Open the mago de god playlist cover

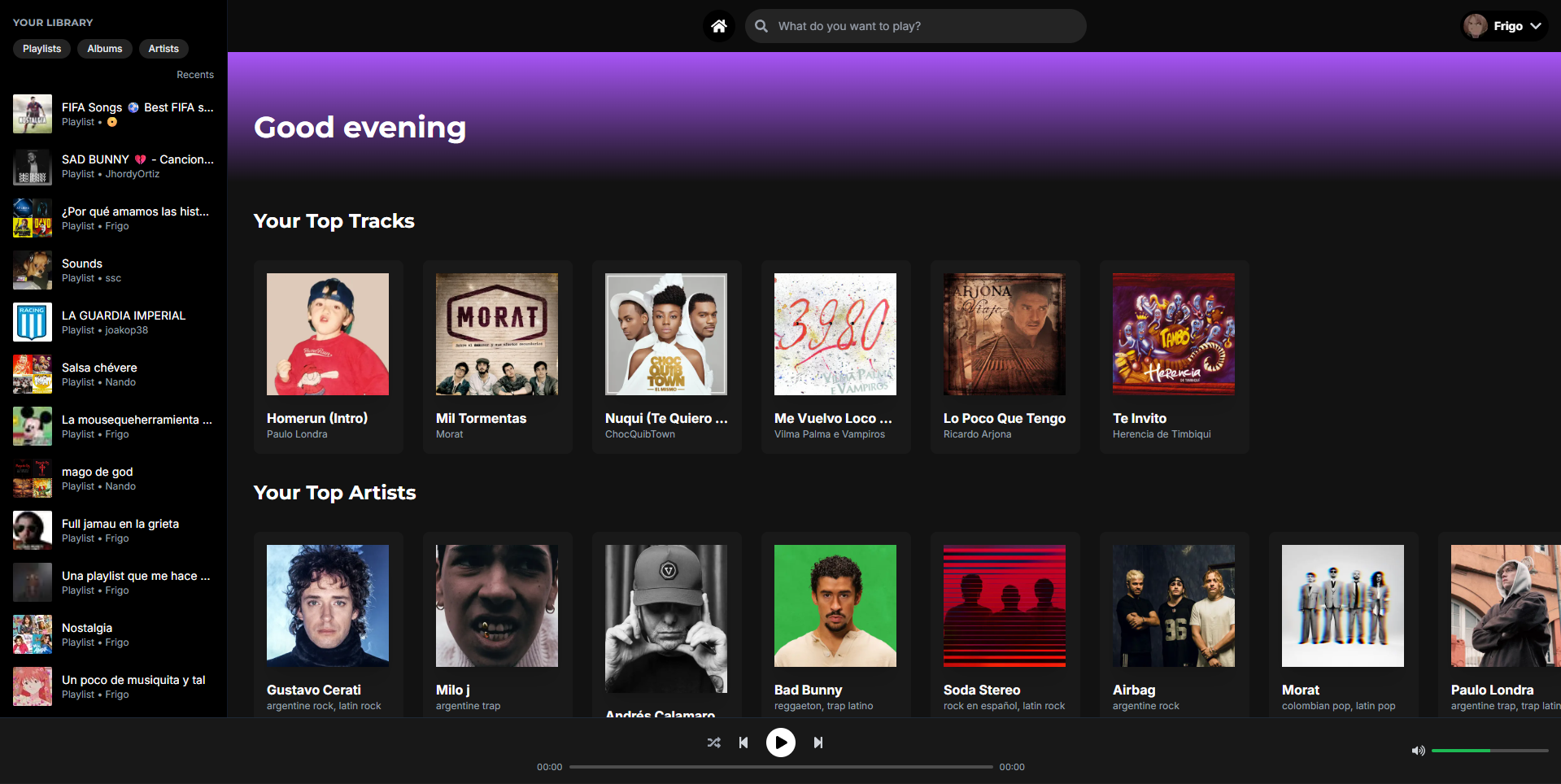coord(33,478)
